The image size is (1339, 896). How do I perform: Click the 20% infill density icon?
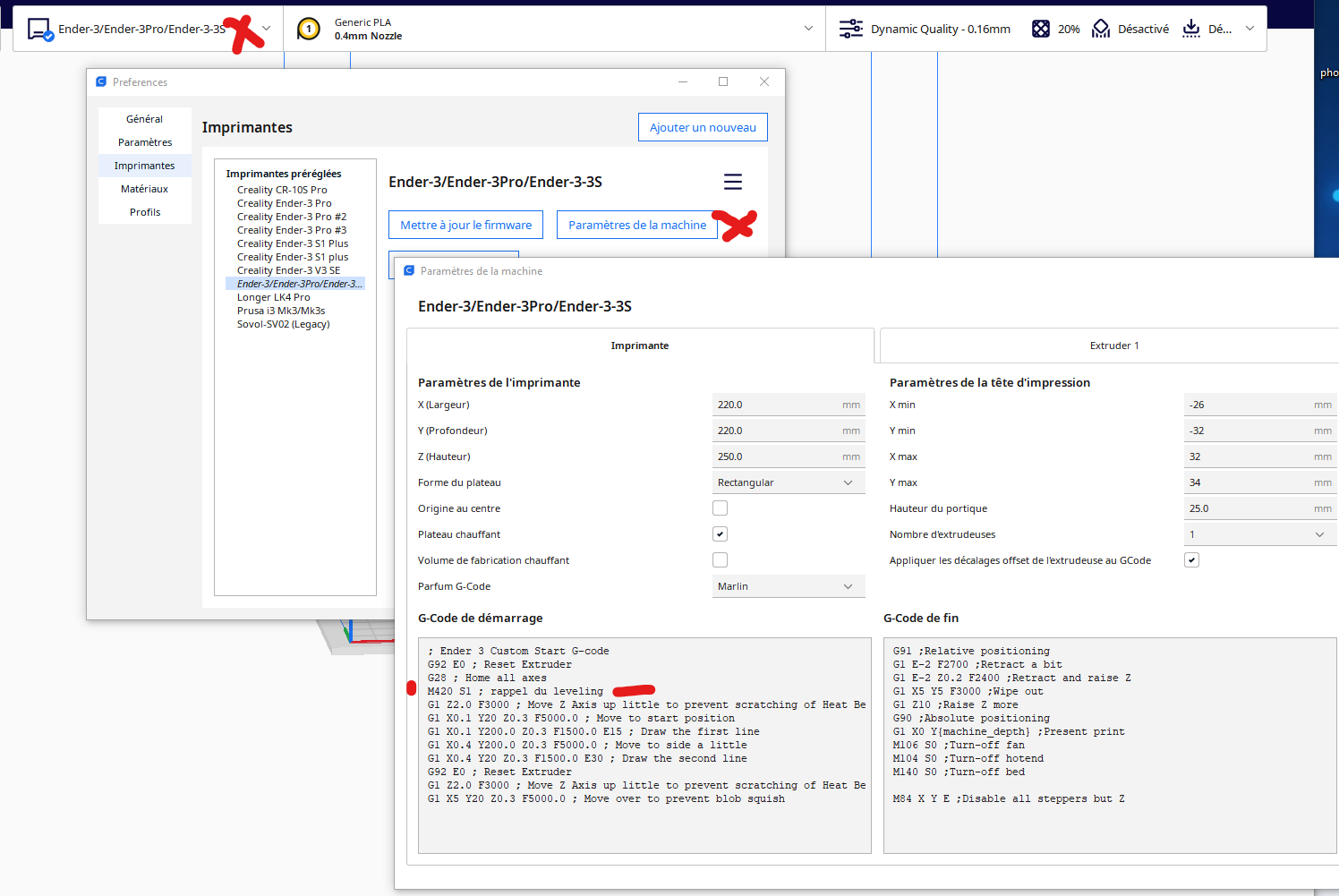1041,29
